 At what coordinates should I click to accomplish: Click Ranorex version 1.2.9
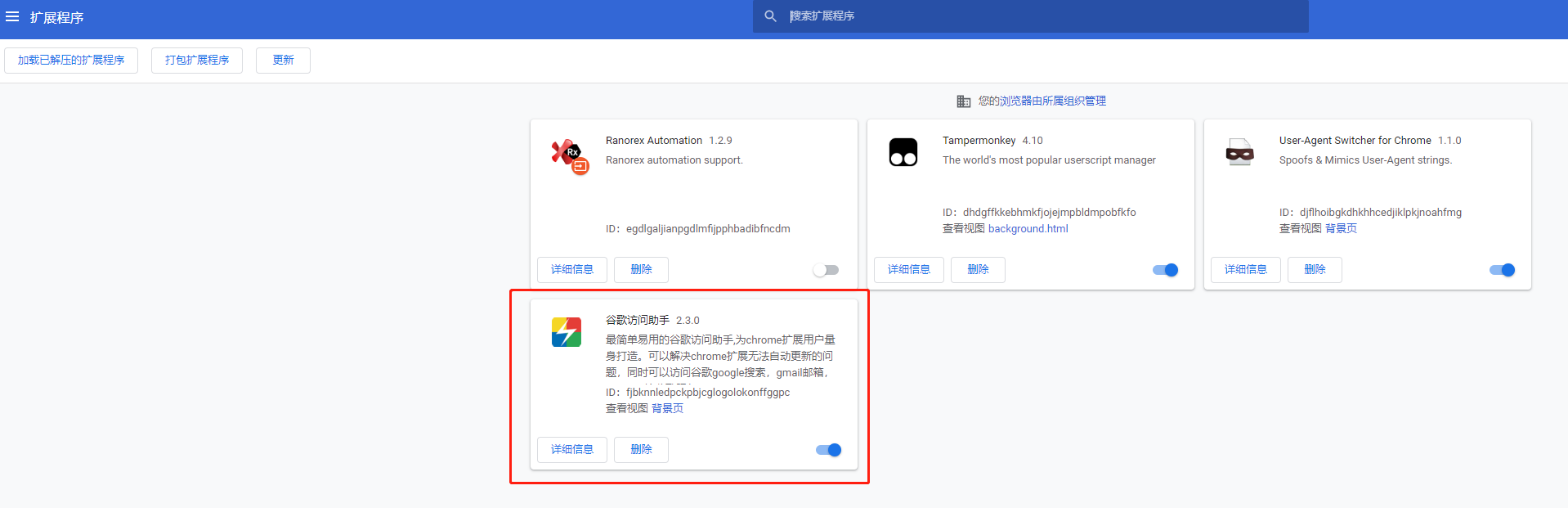coord(720,141)
